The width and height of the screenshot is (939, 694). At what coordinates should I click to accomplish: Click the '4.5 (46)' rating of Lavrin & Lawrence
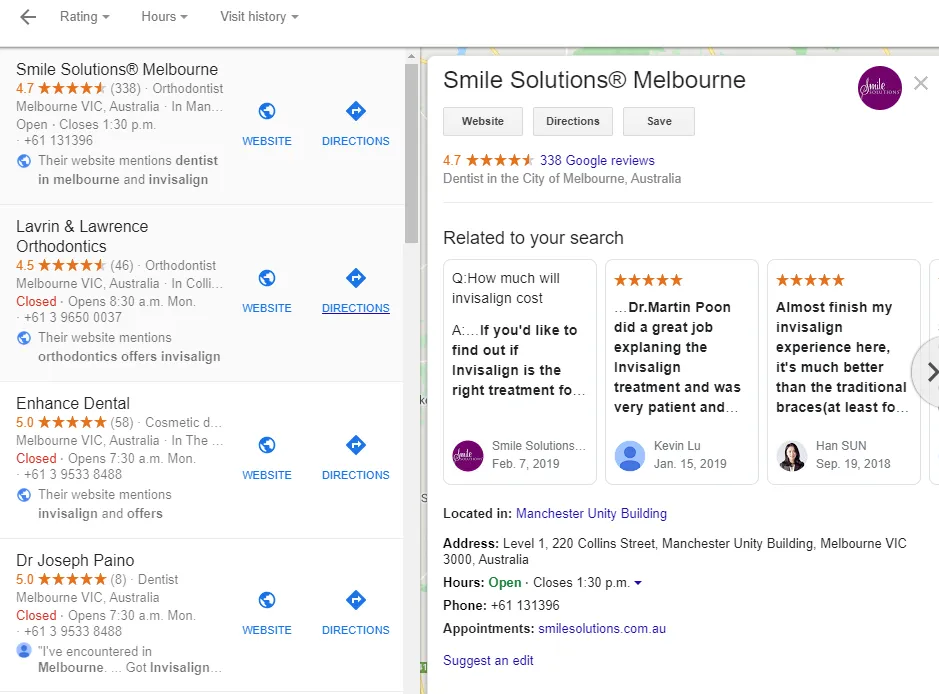point(75,266)
